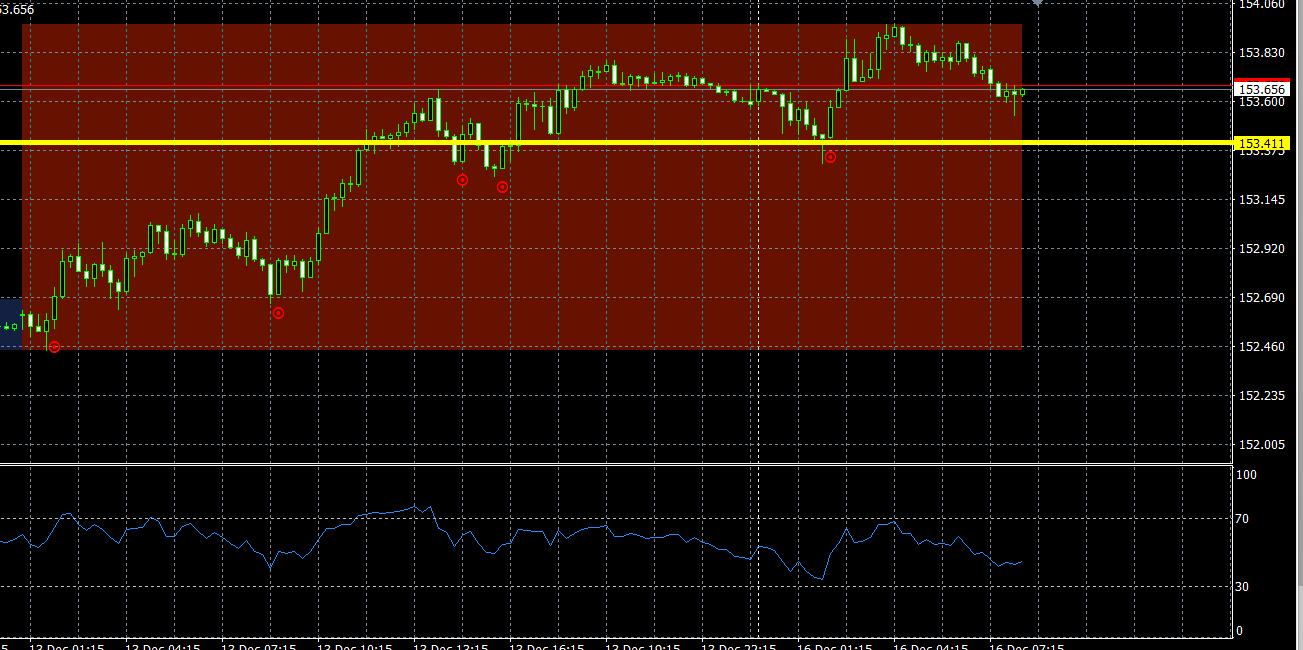The width and height of the screenshot is (1303, 650).
Task: Click the RSI 70 level label
Action: [x=1243, y=519]
